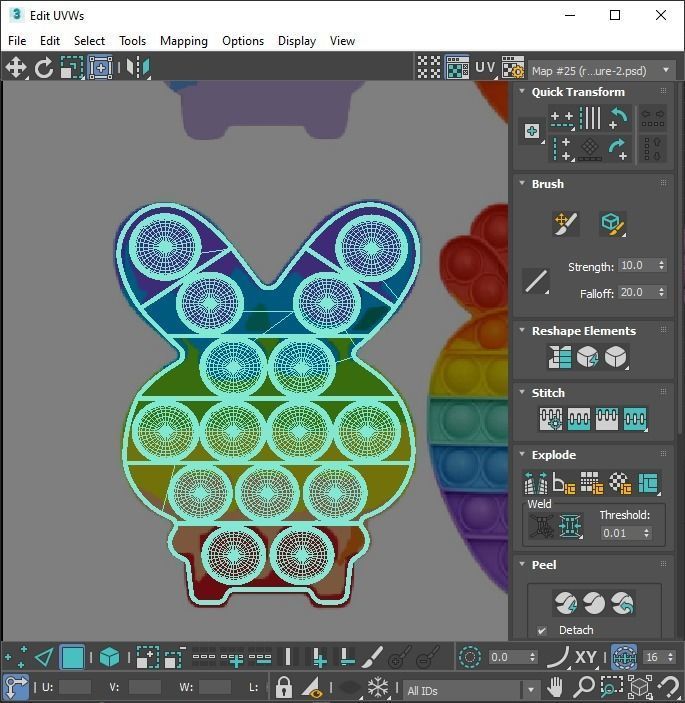Screen dimensions: 685x703
Task: Select the Paint Movement brush
Action: click(566, 223)
